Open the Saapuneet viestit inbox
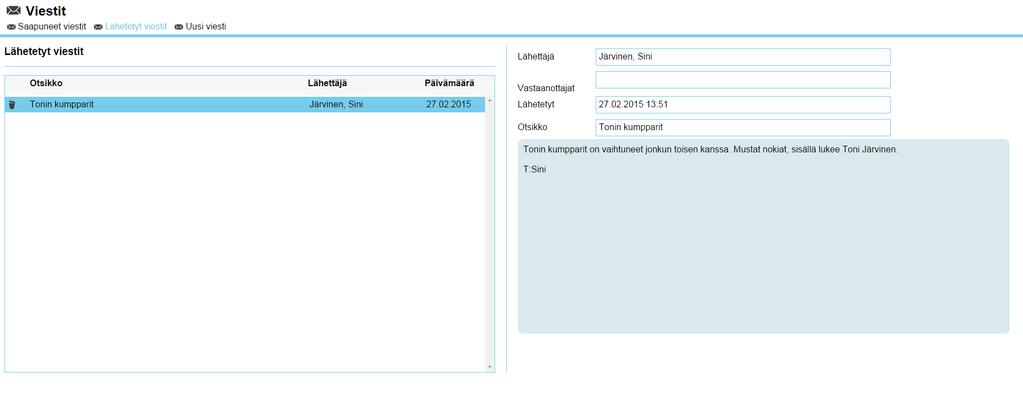The image size is (1023, 406). 52,27
